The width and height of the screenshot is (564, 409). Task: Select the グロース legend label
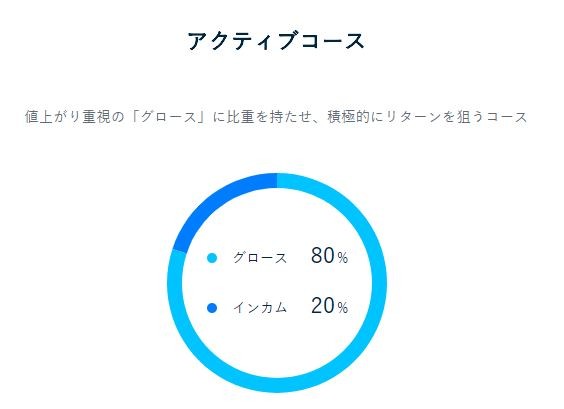click(260, 258)
